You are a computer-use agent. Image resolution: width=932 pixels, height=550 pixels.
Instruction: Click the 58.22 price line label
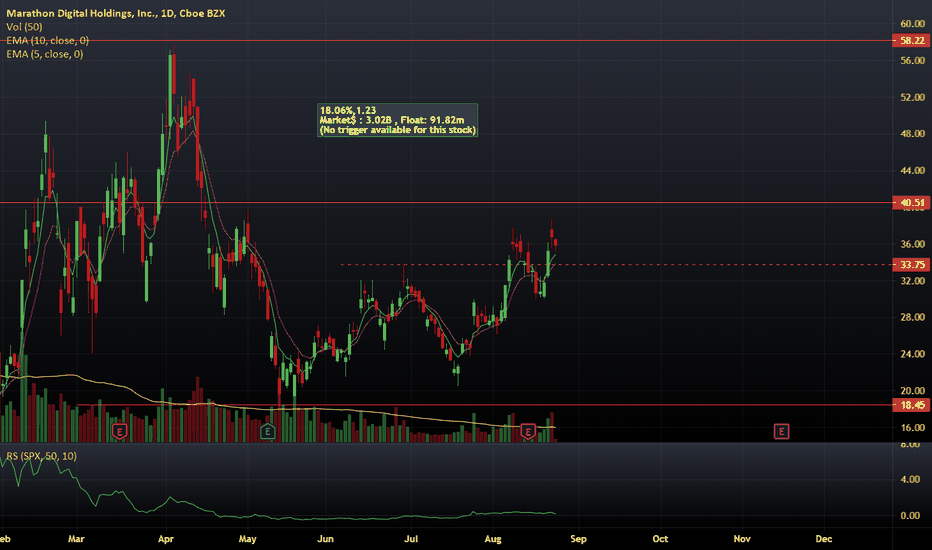912,40
